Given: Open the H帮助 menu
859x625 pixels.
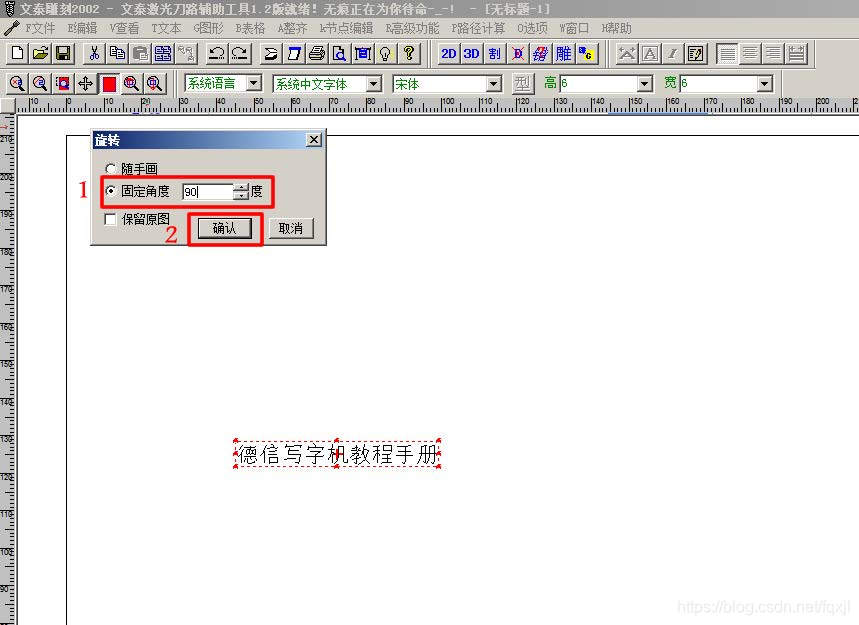Looking at the screenshot, I should coord(616,28).
